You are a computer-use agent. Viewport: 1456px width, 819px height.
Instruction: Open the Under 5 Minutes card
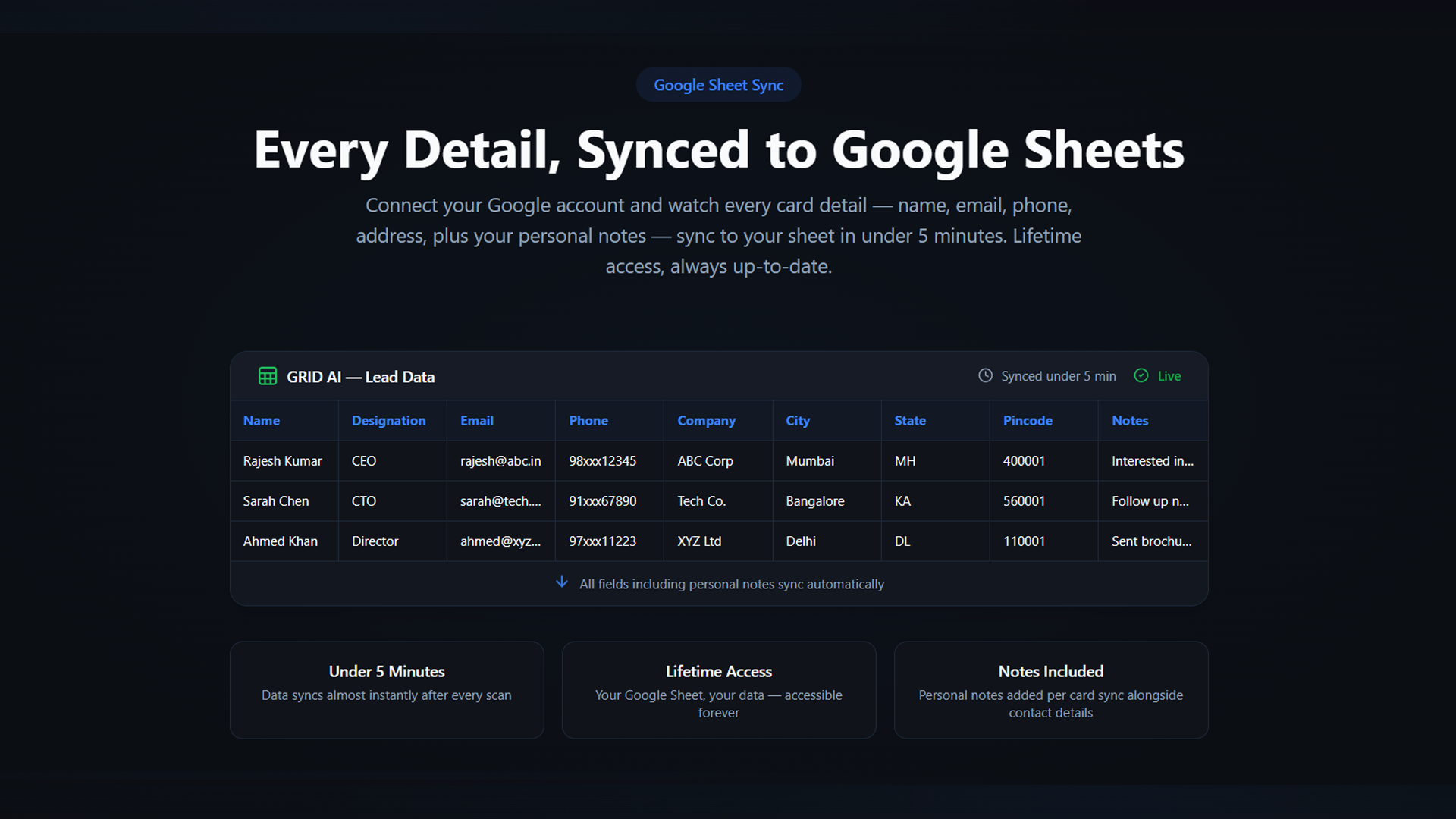[387, 690]
